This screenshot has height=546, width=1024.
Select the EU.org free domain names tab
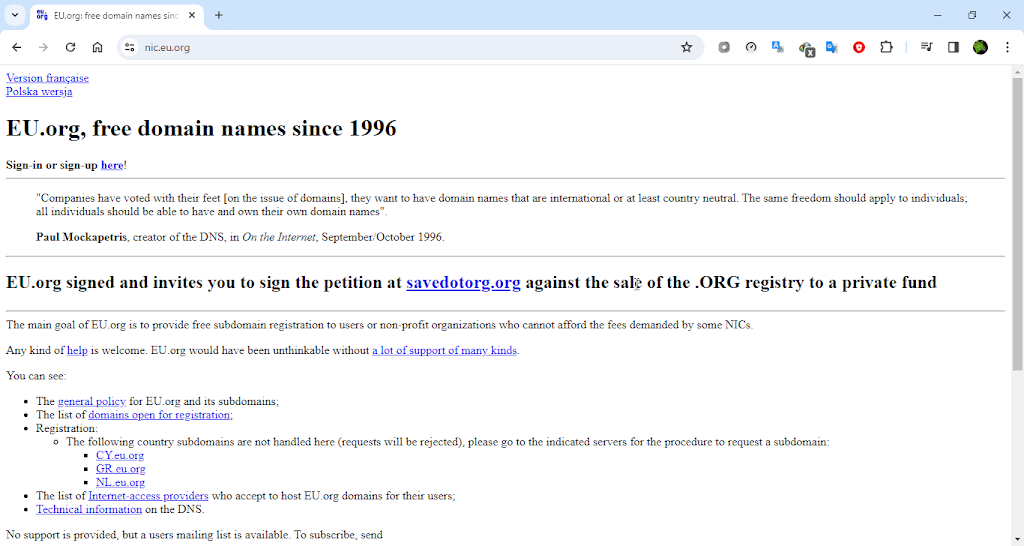point(116,15)
